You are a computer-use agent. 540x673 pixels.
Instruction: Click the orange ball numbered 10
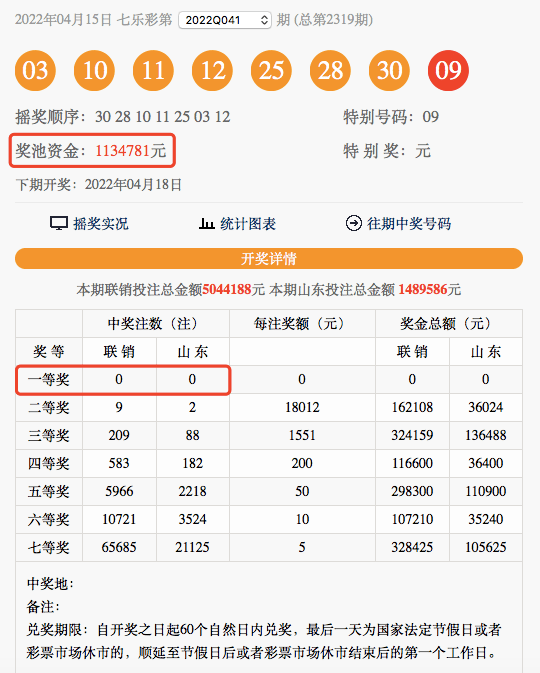point(94,70)
